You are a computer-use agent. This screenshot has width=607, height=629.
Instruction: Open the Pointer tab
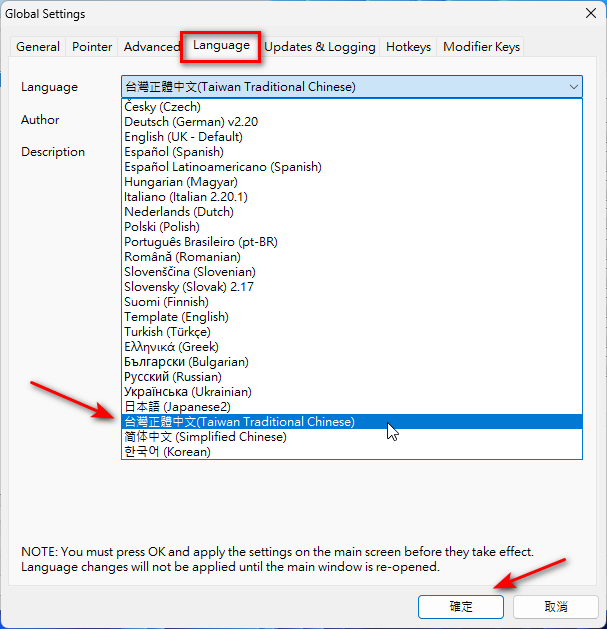[x=92, y=47]
